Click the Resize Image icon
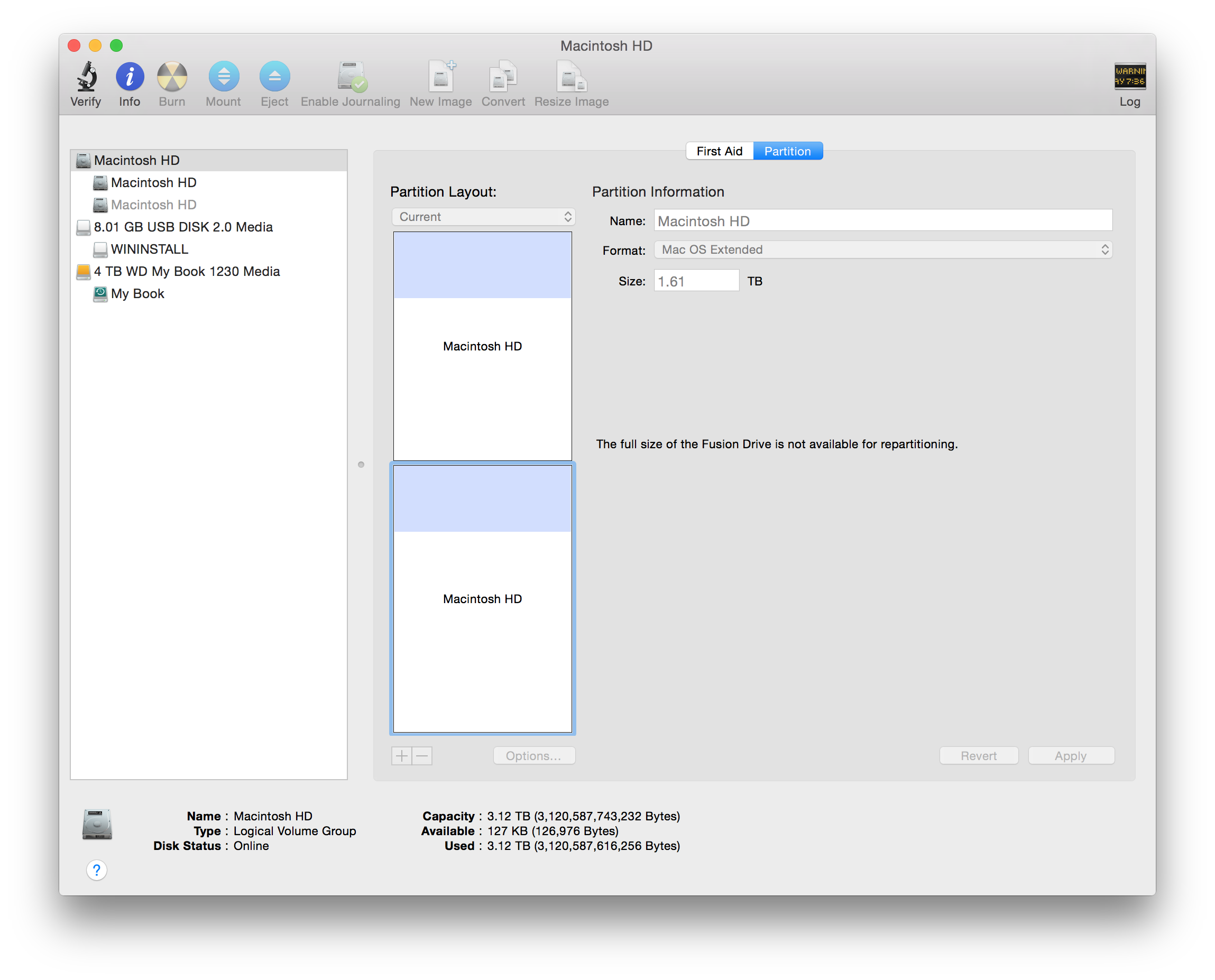Viewport: 1215px width, 980px height. 572,77
